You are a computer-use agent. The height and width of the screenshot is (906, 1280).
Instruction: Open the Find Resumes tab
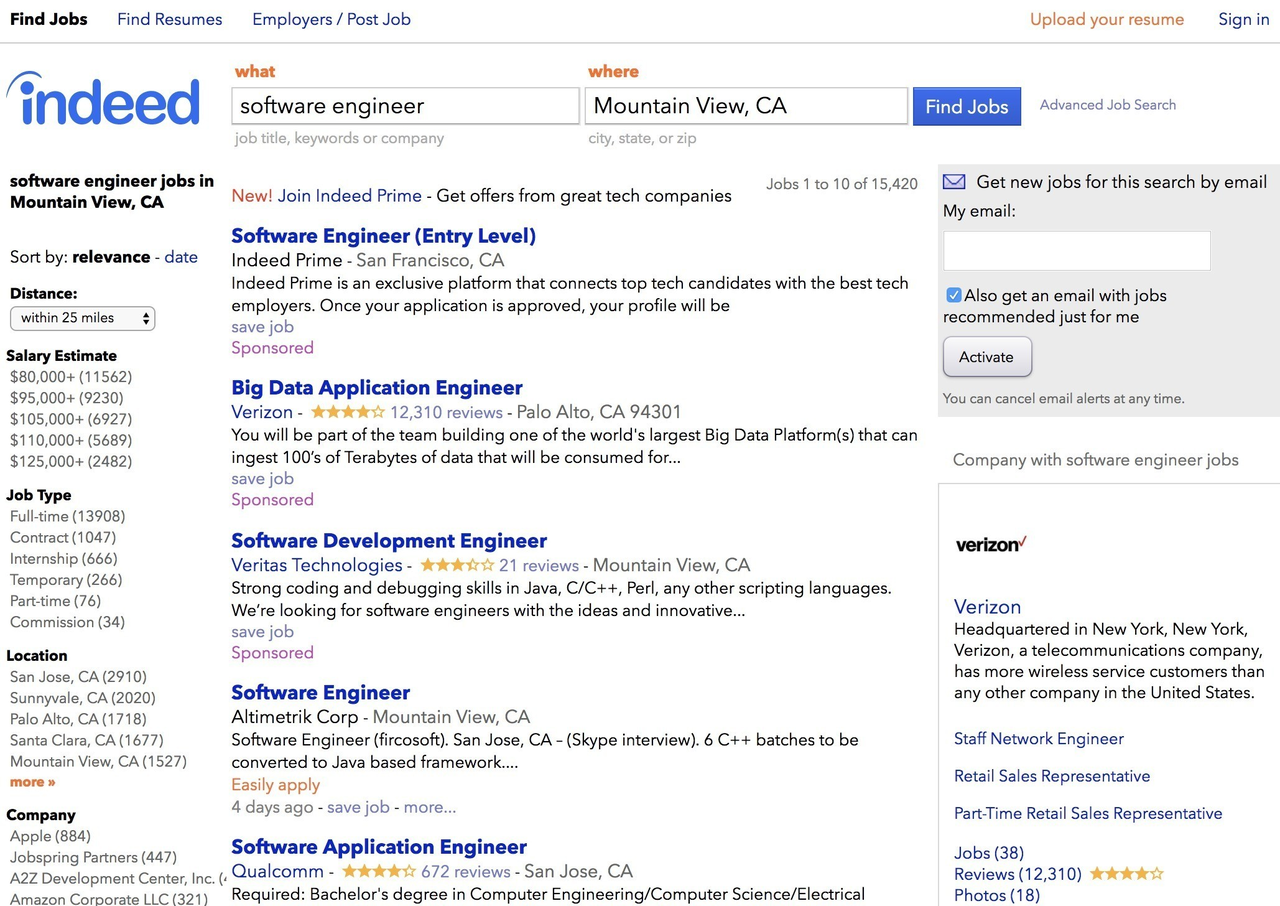click(x=169, y=19)
